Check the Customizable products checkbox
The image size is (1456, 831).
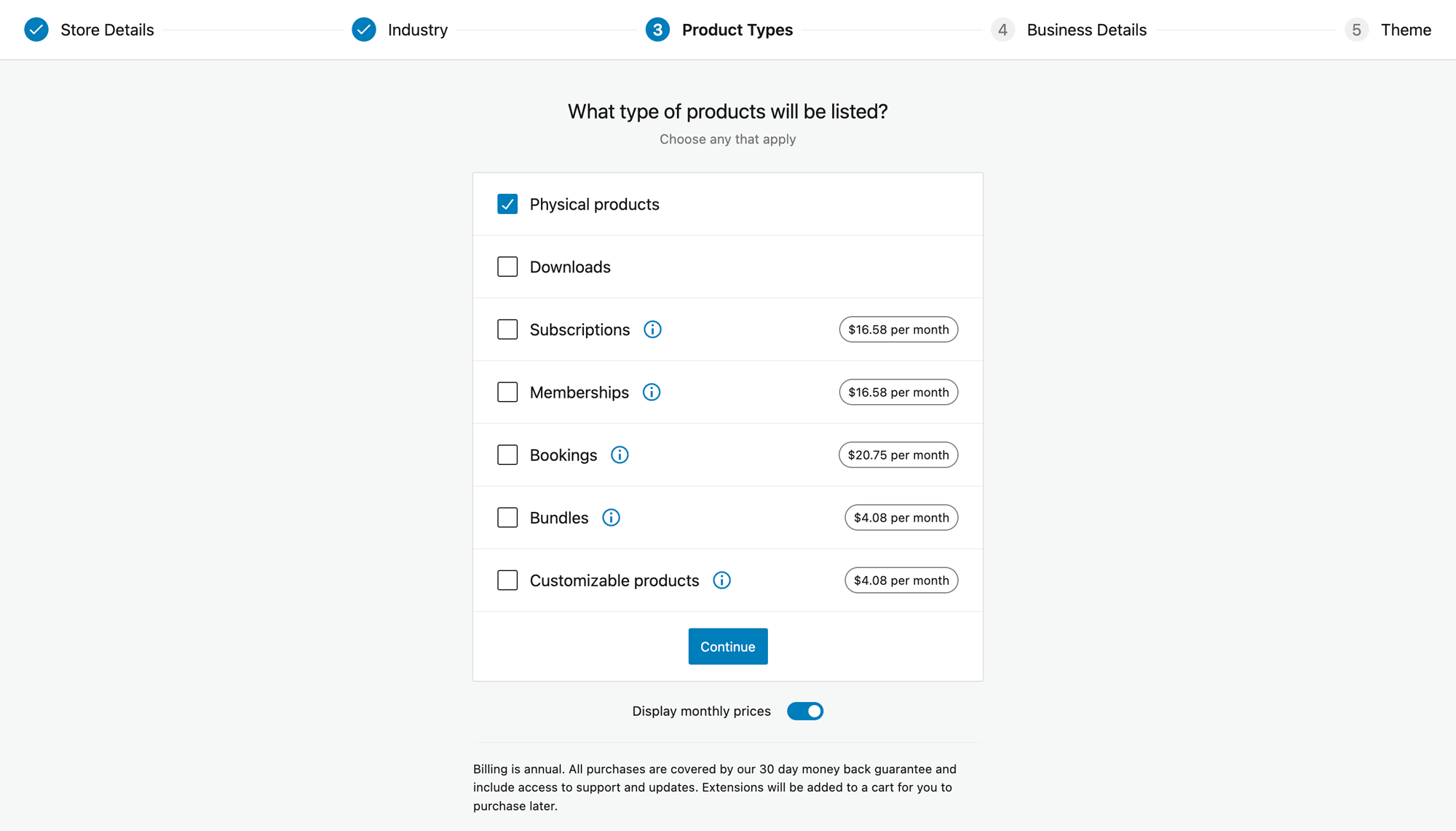point(507,580)
